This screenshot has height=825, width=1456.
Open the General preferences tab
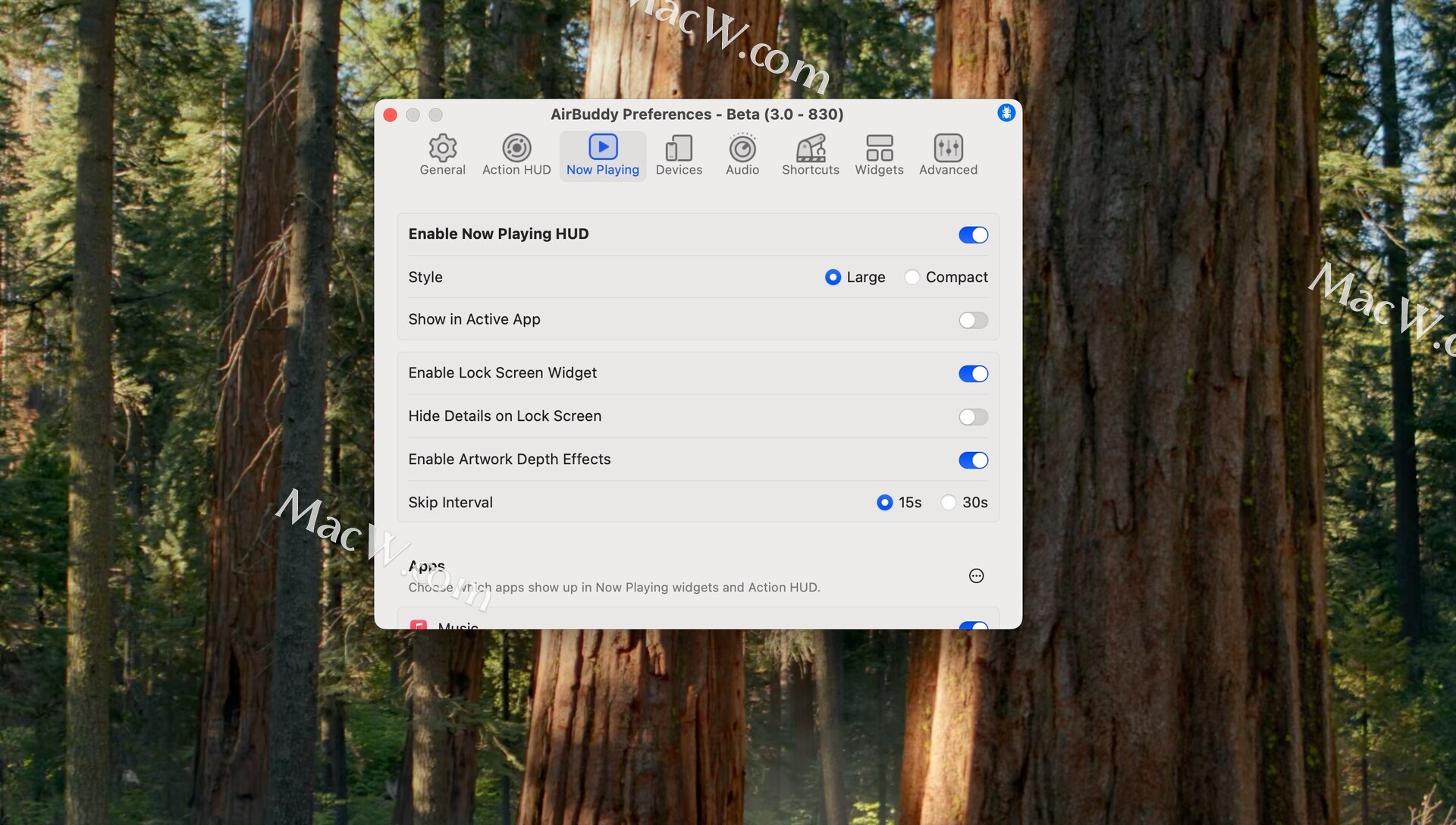[x=442, y=156]
